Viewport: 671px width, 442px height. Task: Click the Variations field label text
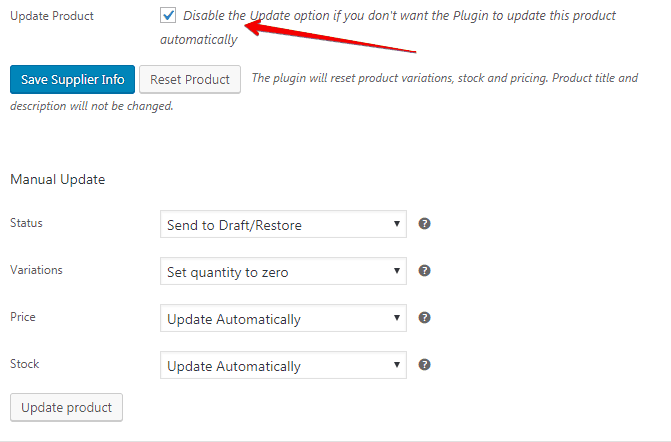[36, 270]
